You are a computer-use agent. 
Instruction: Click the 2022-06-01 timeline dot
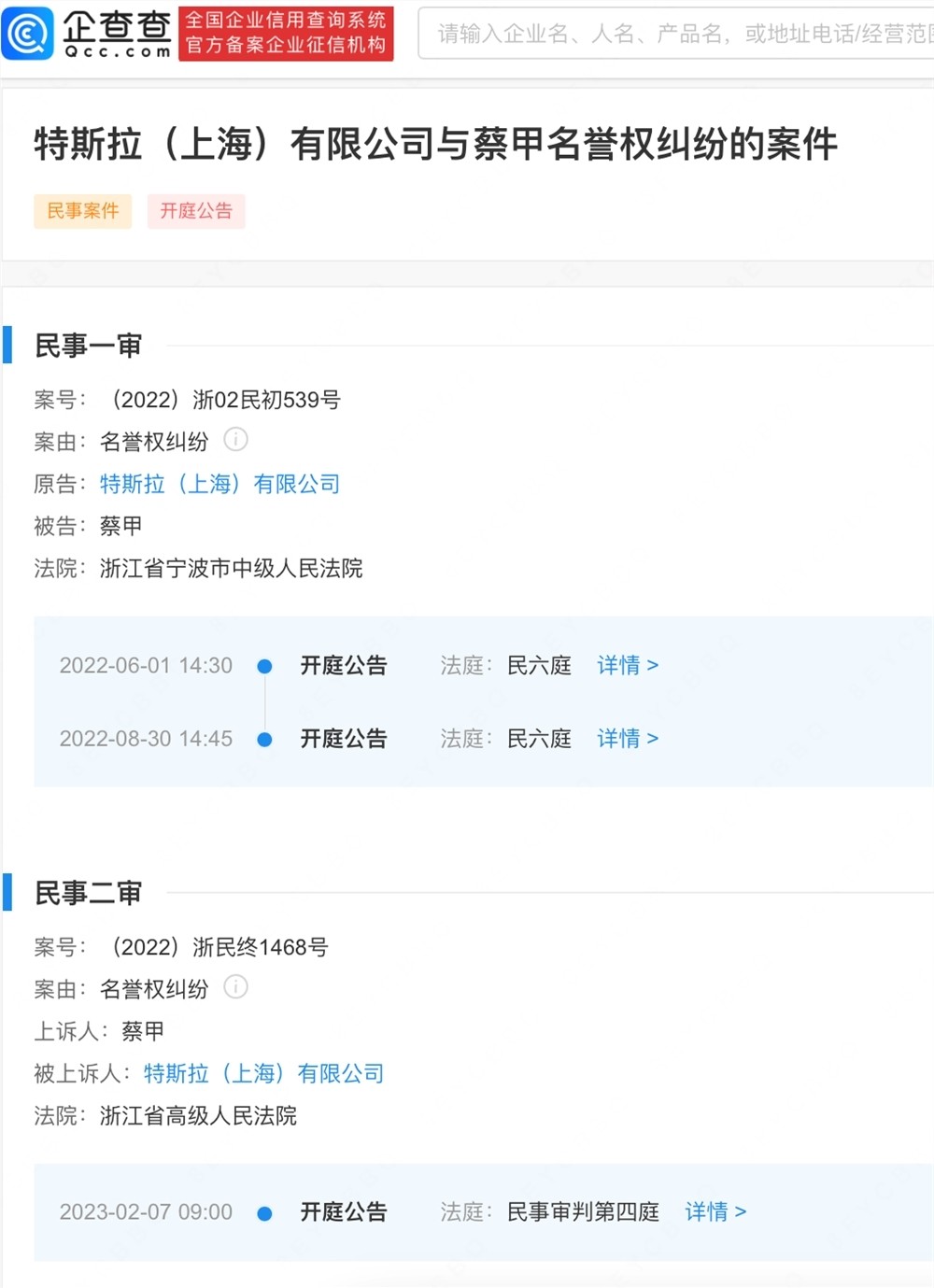264,666
